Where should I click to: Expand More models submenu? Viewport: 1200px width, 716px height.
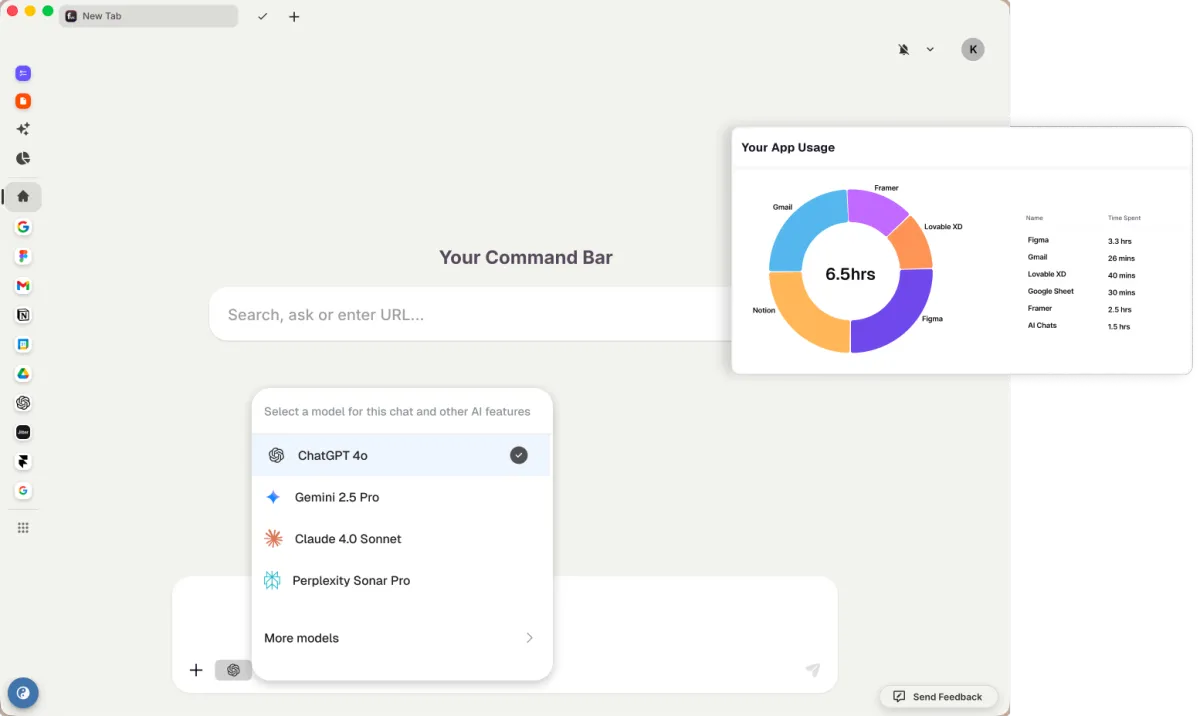[x=401, y=638]
